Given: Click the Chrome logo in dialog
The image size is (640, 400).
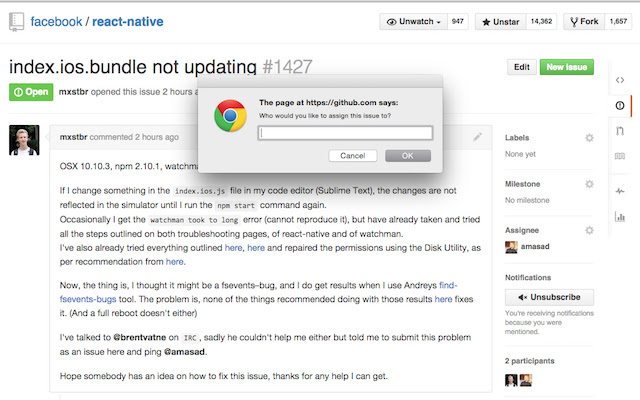Looking at the screenshot, I should click(230, 116).
